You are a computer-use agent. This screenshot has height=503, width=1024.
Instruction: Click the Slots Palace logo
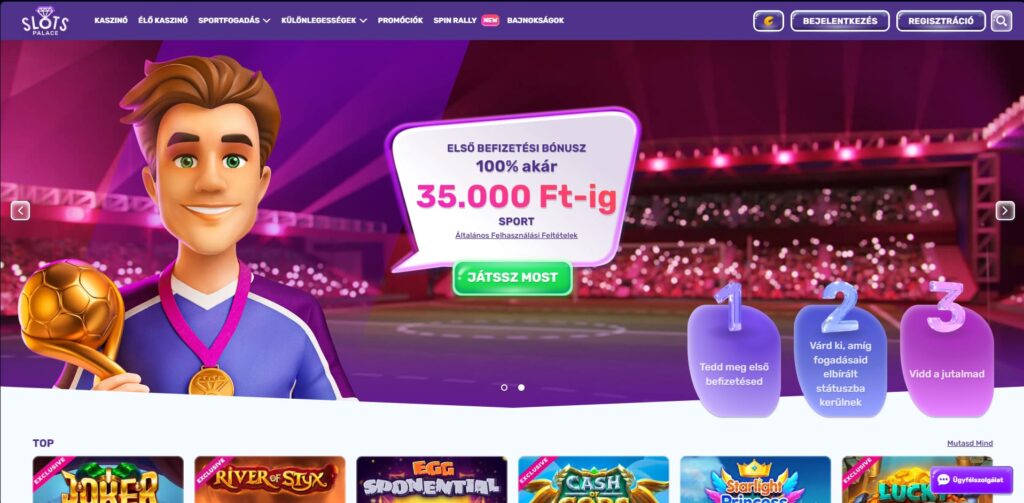pyautogui.click(x=44, y=20)
